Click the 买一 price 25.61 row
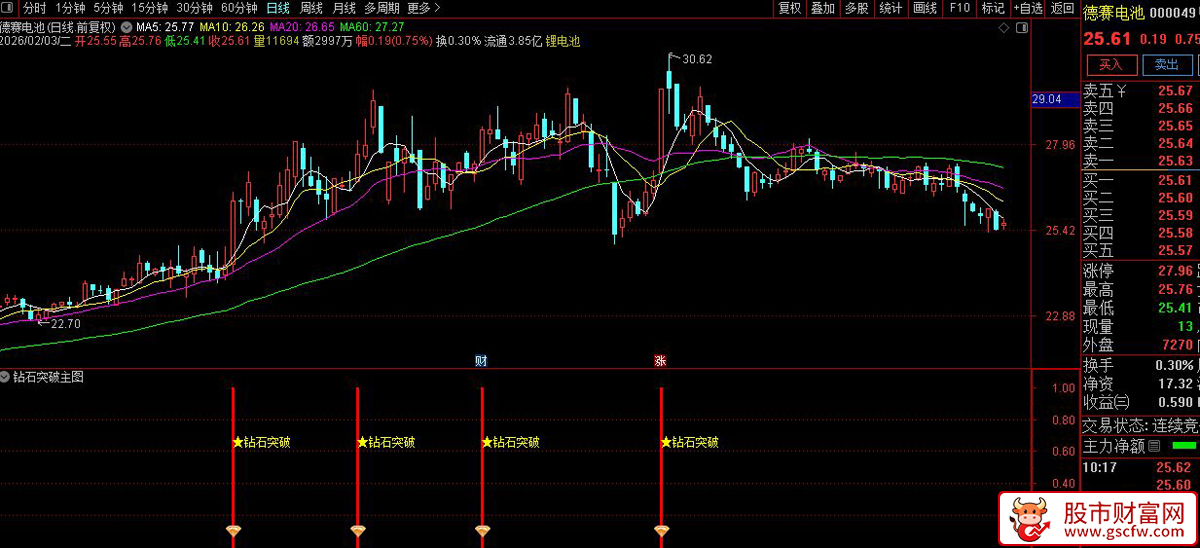This screenshot has width=1200, height=548. tap(1140, 180)
